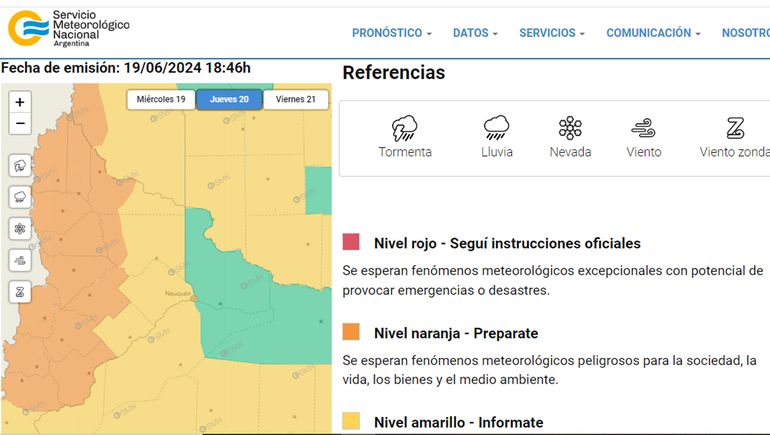Click the Nevada snowflake icon in Referencias
Viewport: 770px width, 435px height.
[570, 128]
